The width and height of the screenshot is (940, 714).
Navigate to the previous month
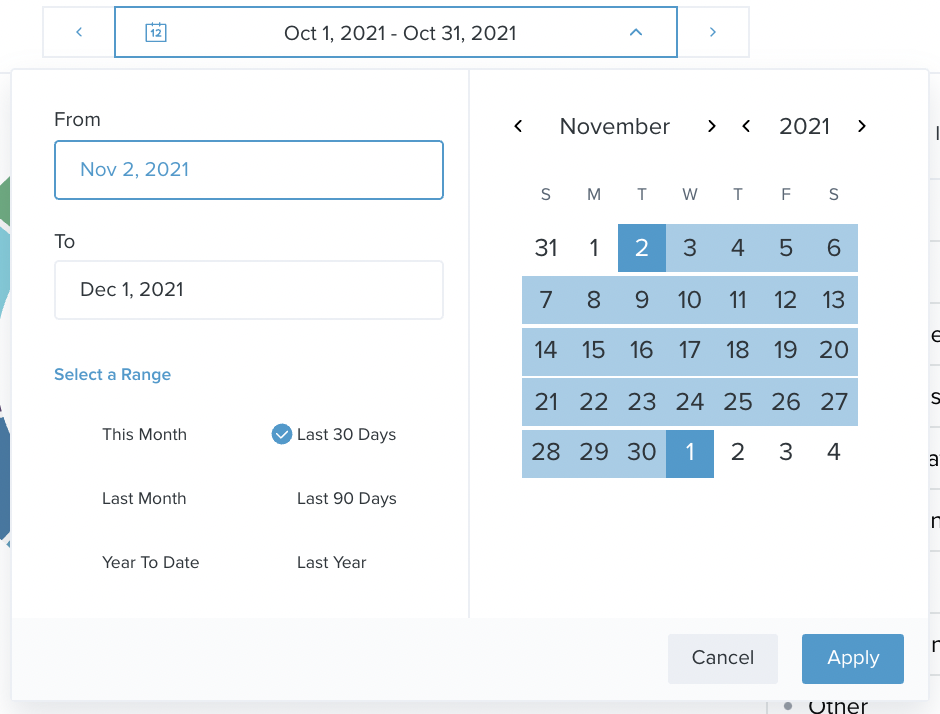coord(518,126)
